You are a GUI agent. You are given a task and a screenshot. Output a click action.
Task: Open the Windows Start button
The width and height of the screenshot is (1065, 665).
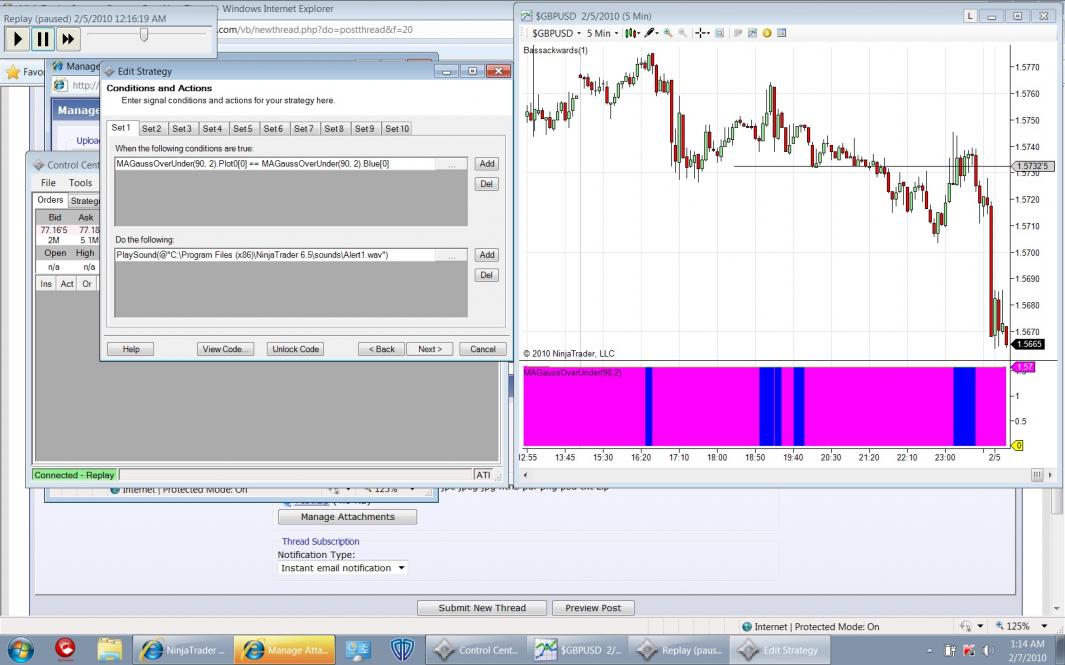[x=20, y=650]
